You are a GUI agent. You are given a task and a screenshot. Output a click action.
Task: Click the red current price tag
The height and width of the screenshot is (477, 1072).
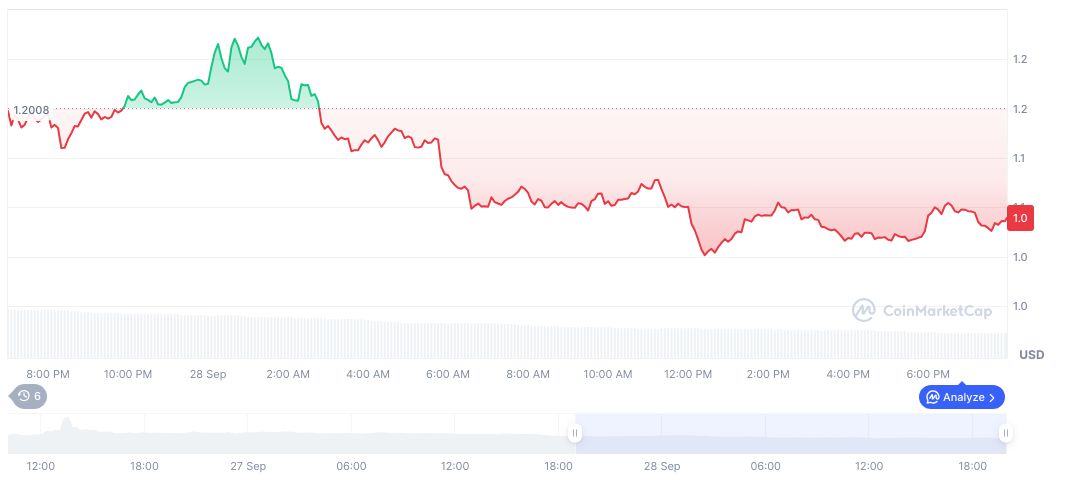coord(1020,217)
